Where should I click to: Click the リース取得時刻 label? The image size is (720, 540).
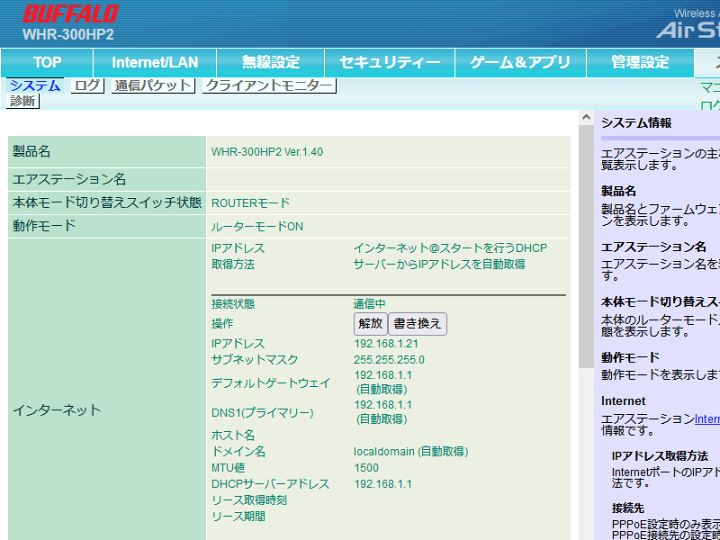click(x=249, y=500)
